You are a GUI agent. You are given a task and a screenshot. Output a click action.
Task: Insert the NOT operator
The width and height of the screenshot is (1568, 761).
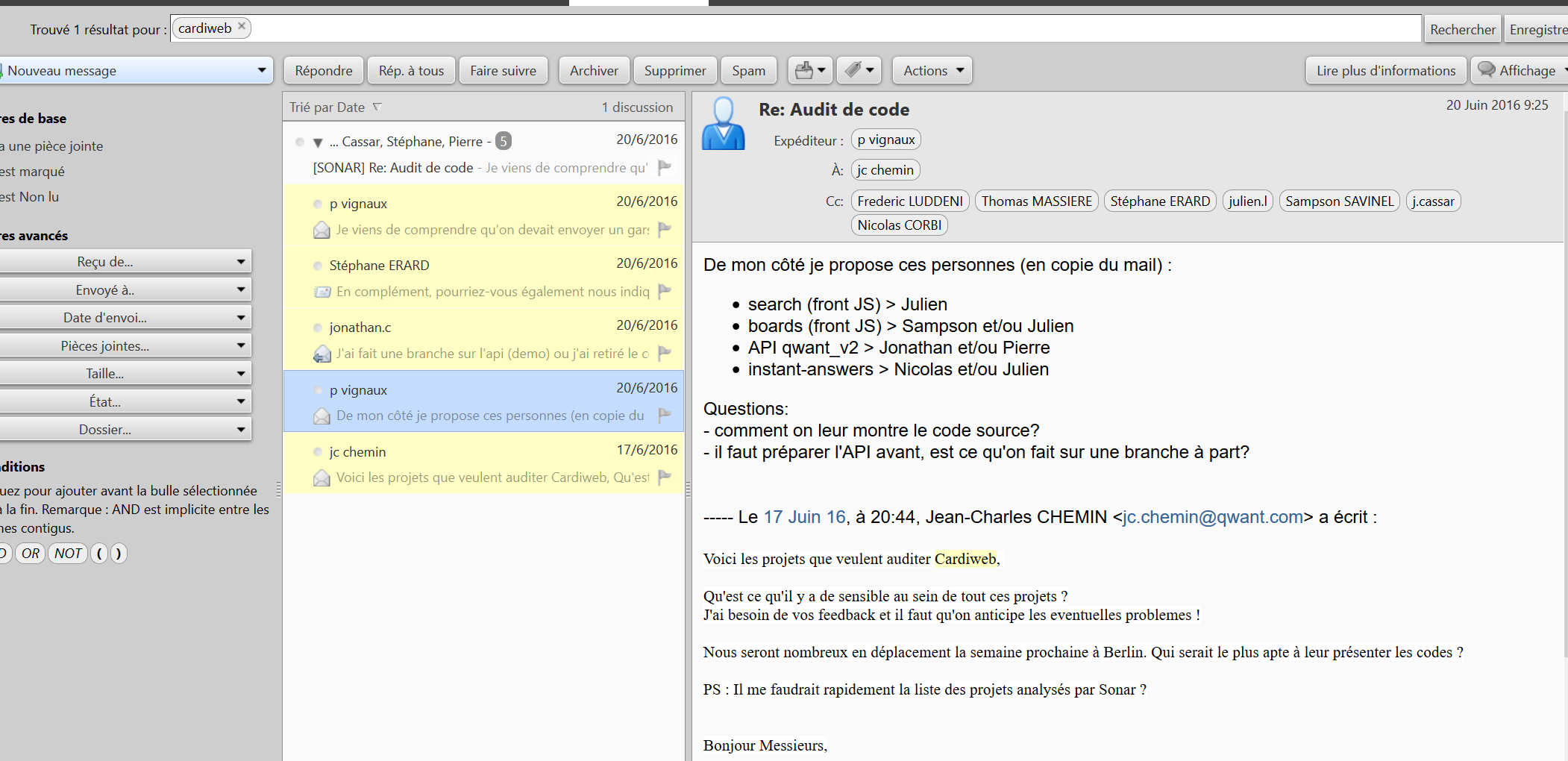pyautogui.click(x=68, y=554)
